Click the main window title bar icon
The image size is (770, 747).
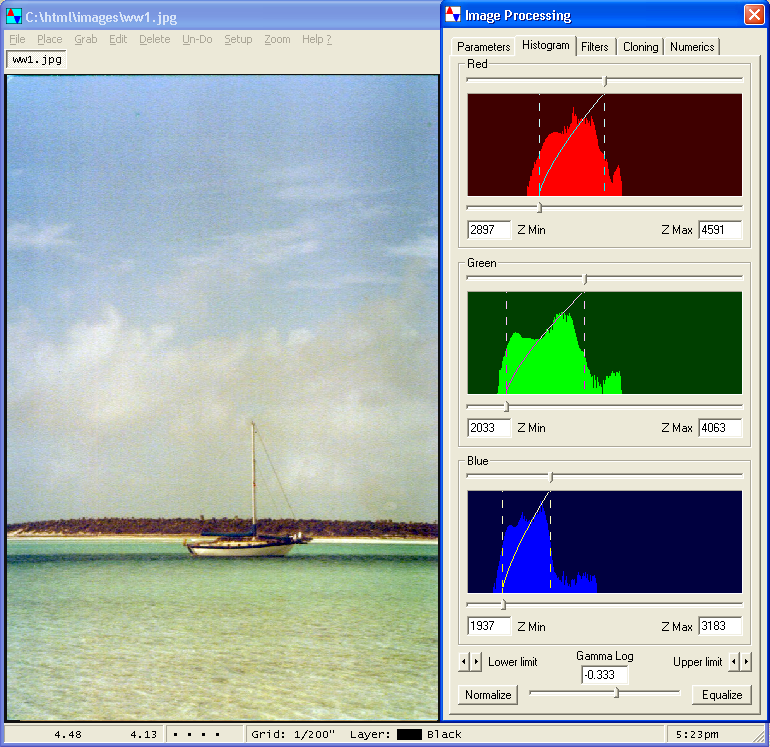click(14, 15)
